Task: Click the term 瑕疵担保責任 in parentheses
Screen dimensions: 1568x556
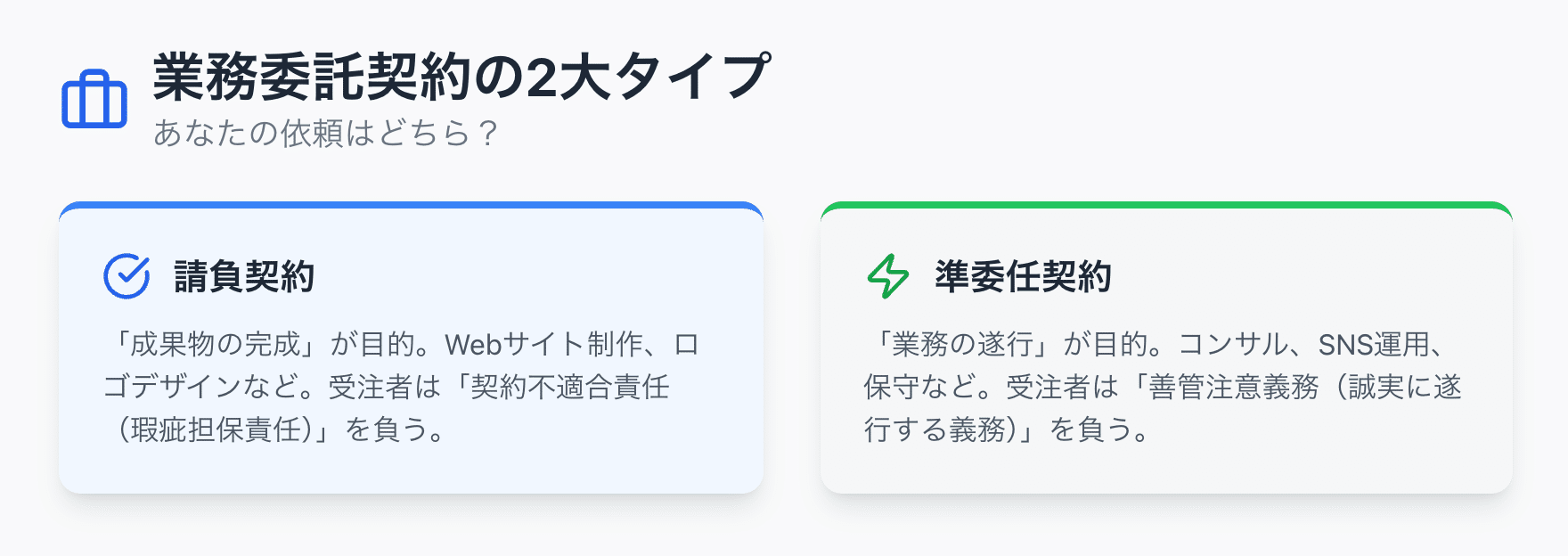Action: pyautogui.click(x=216, y=429)
